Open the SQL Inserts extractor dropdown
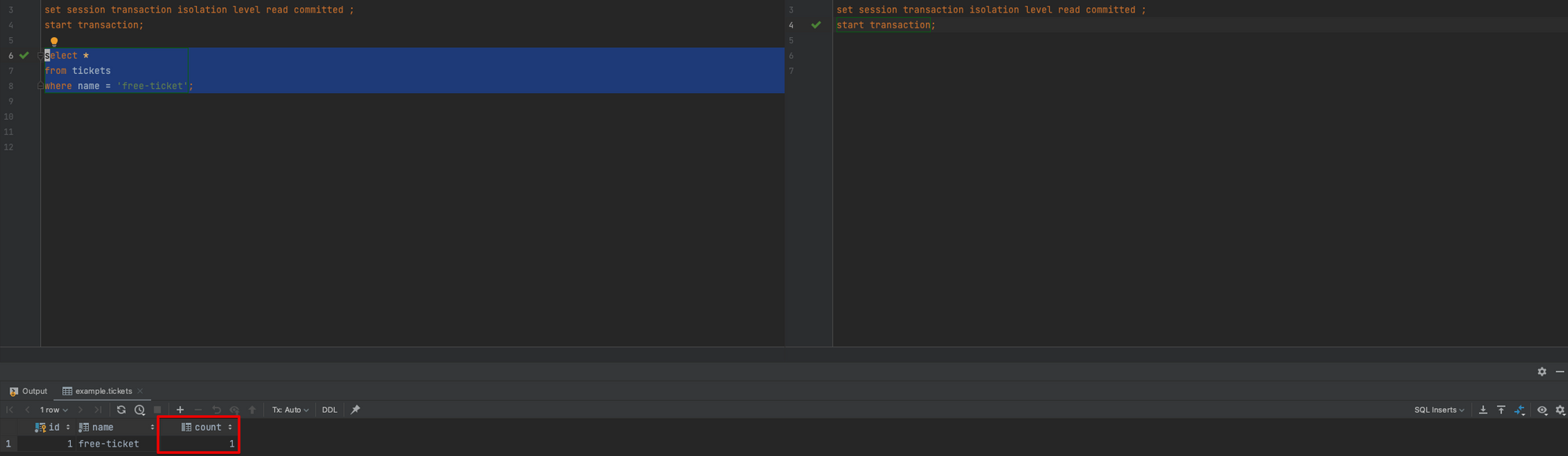Screen dimensions: 1568x456 pos(1439,410)
